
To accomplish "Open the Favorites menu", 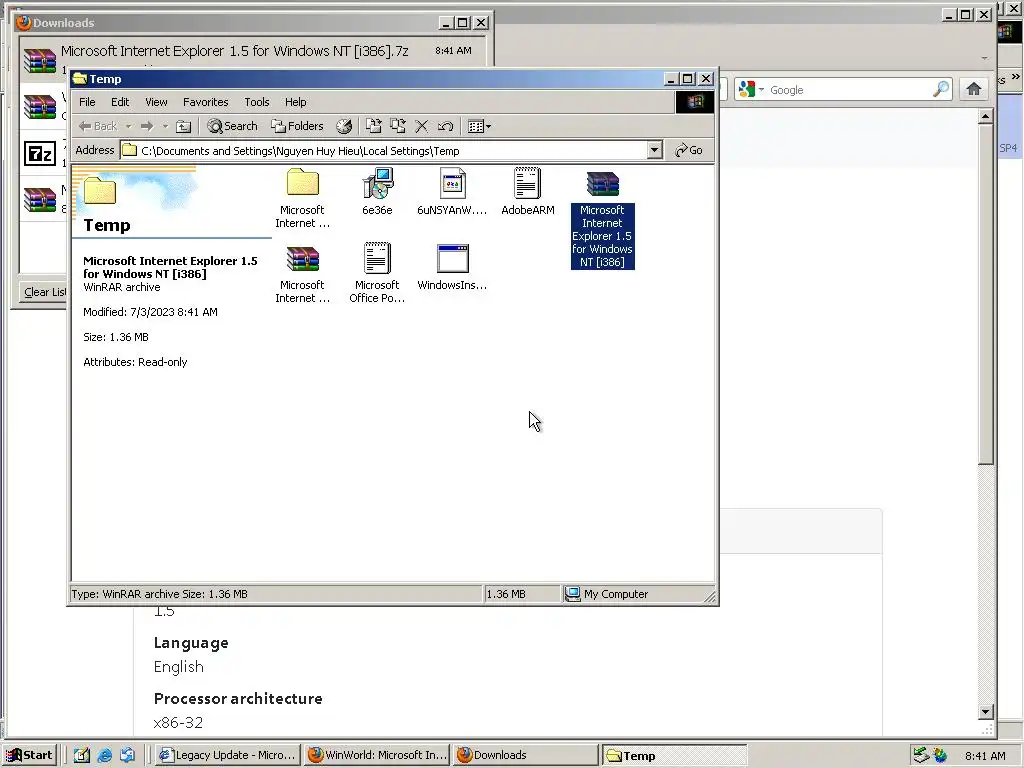I will coord(206,102).
